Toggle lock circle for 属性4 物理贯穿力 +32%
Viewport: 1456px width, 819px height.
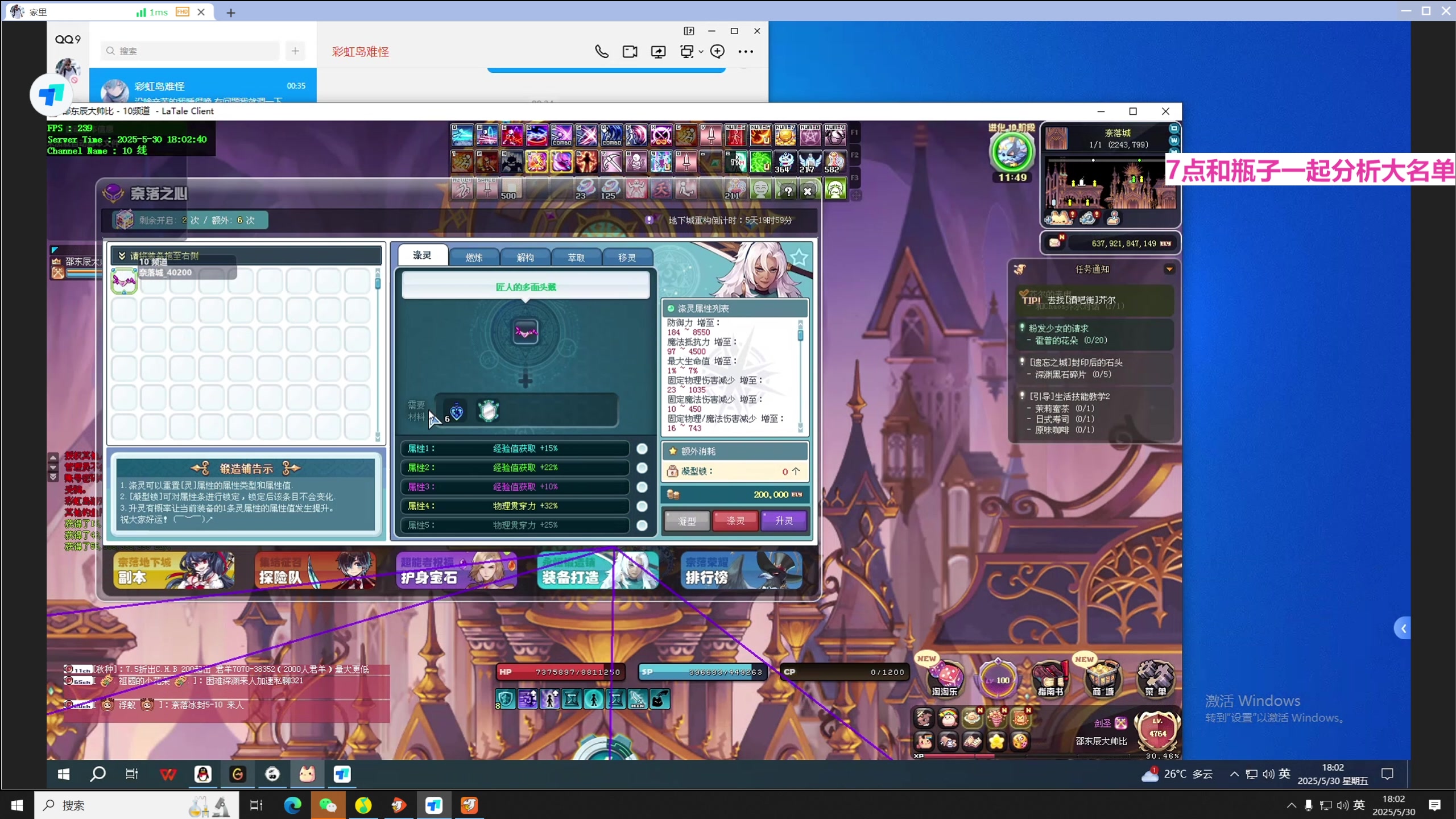click(x=642, y=506)
